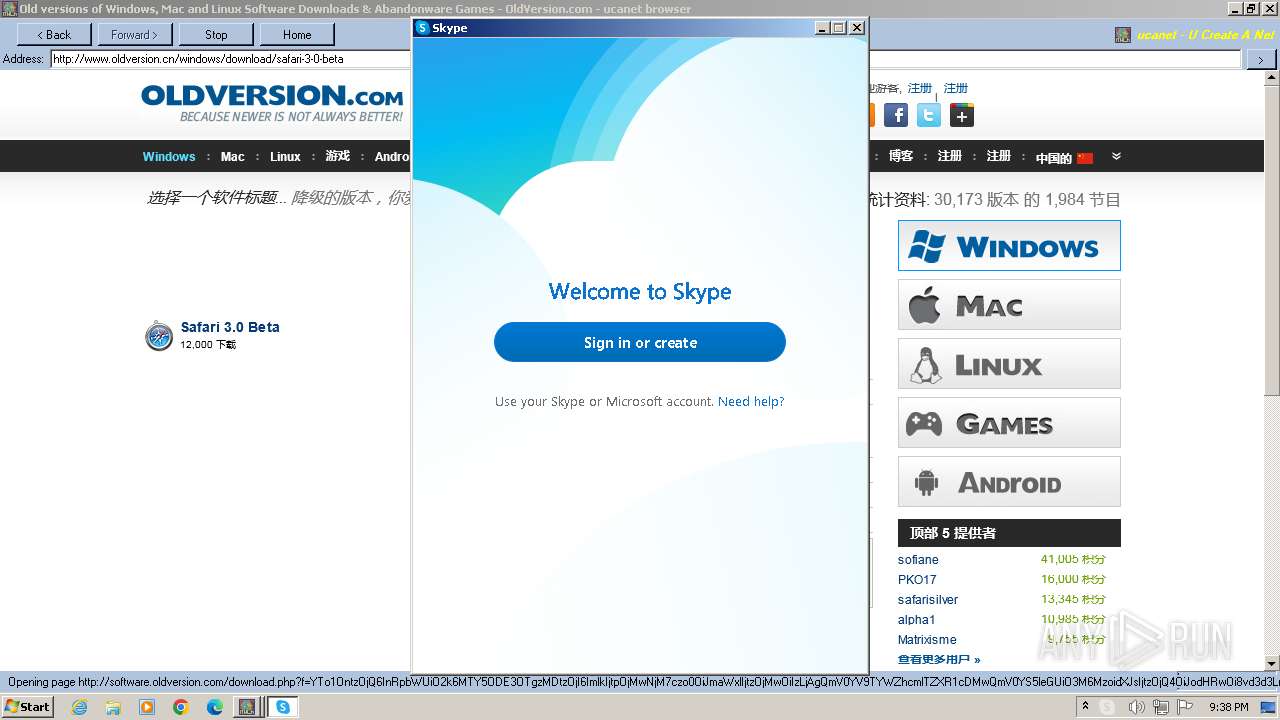This screenshot has height=720, width=1280.
Task: Select Linux in the site navigation bar
Action: [x=285, y=157]
